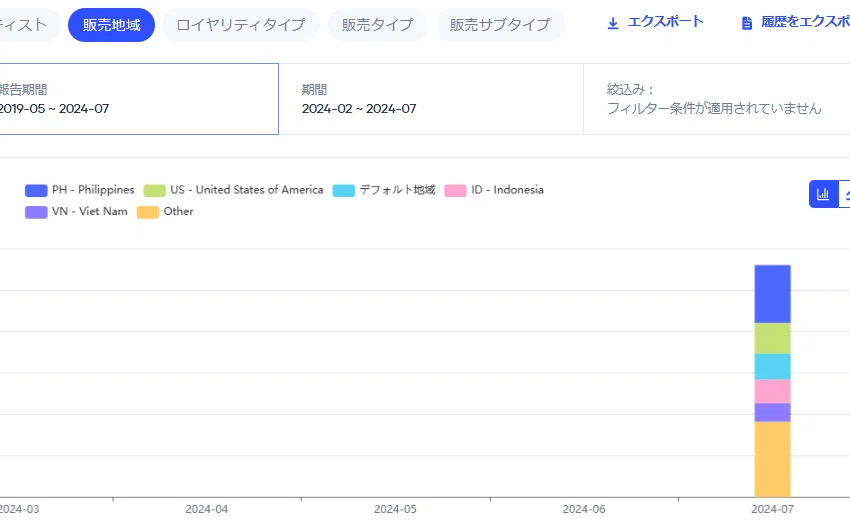The height and width of the screenshot is (523, 850).
Task: Open the 絞込み filter panel
Action: pos(717,99)
